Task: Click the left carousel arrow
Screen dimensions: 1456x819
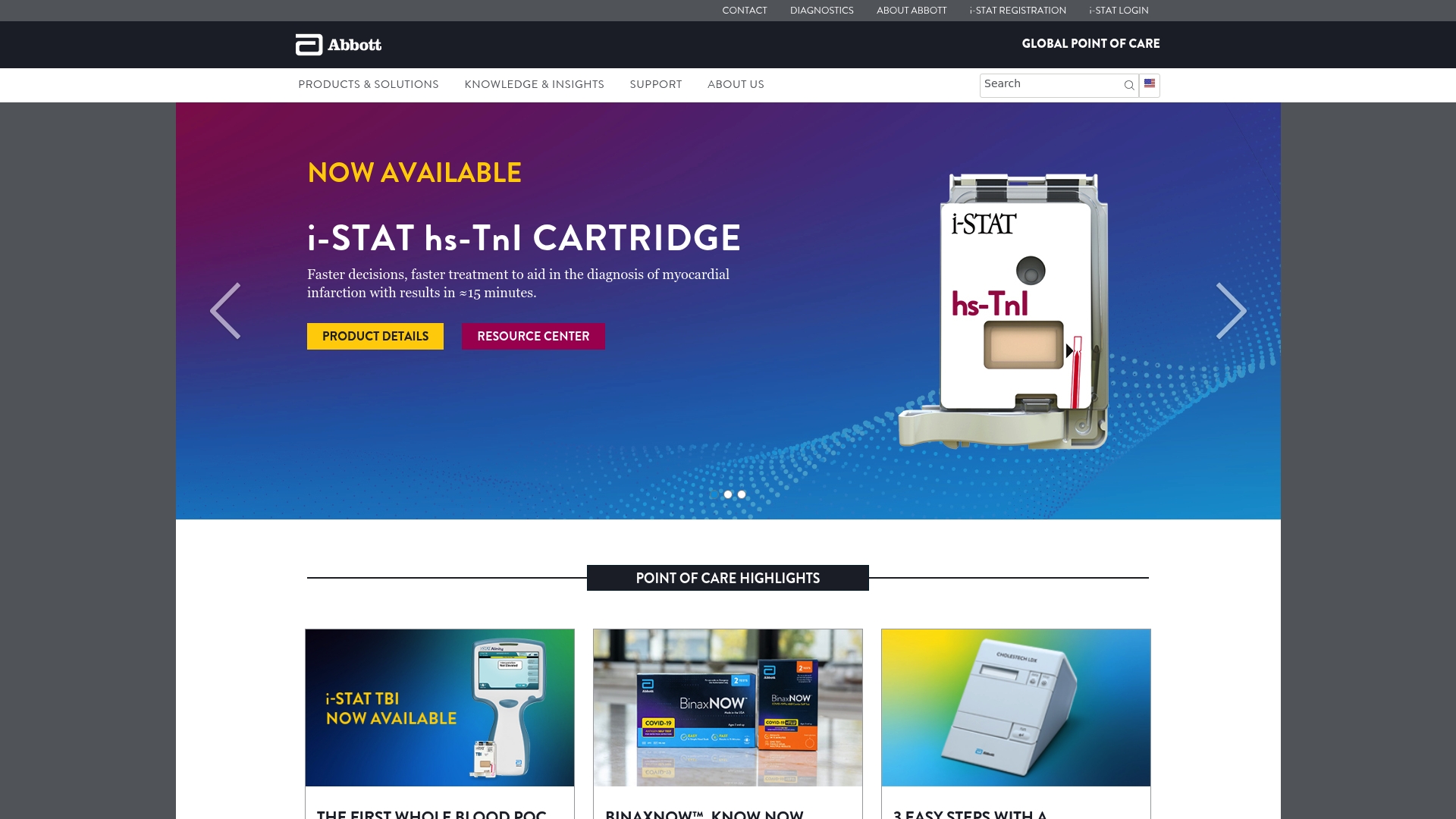Action: tap(225, 310)
